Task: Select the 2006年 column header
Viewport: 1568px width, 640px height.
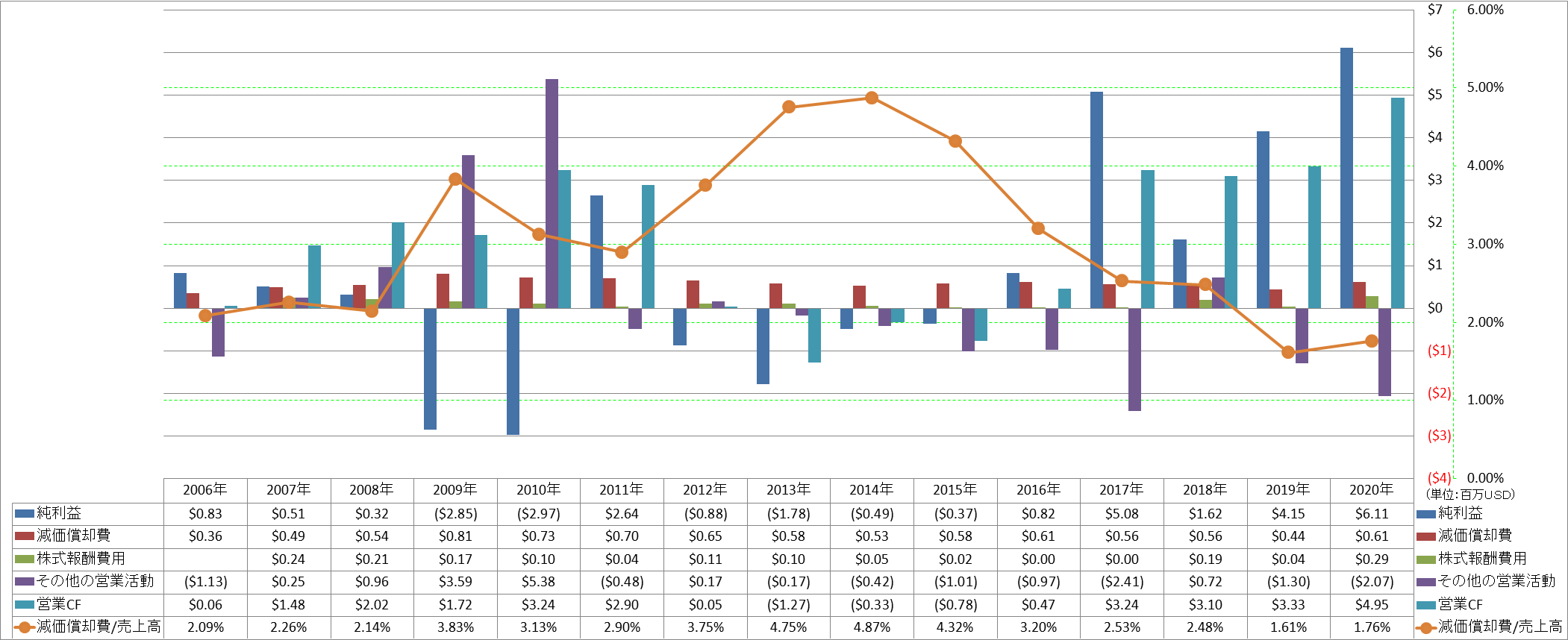Action: (205, 490)
